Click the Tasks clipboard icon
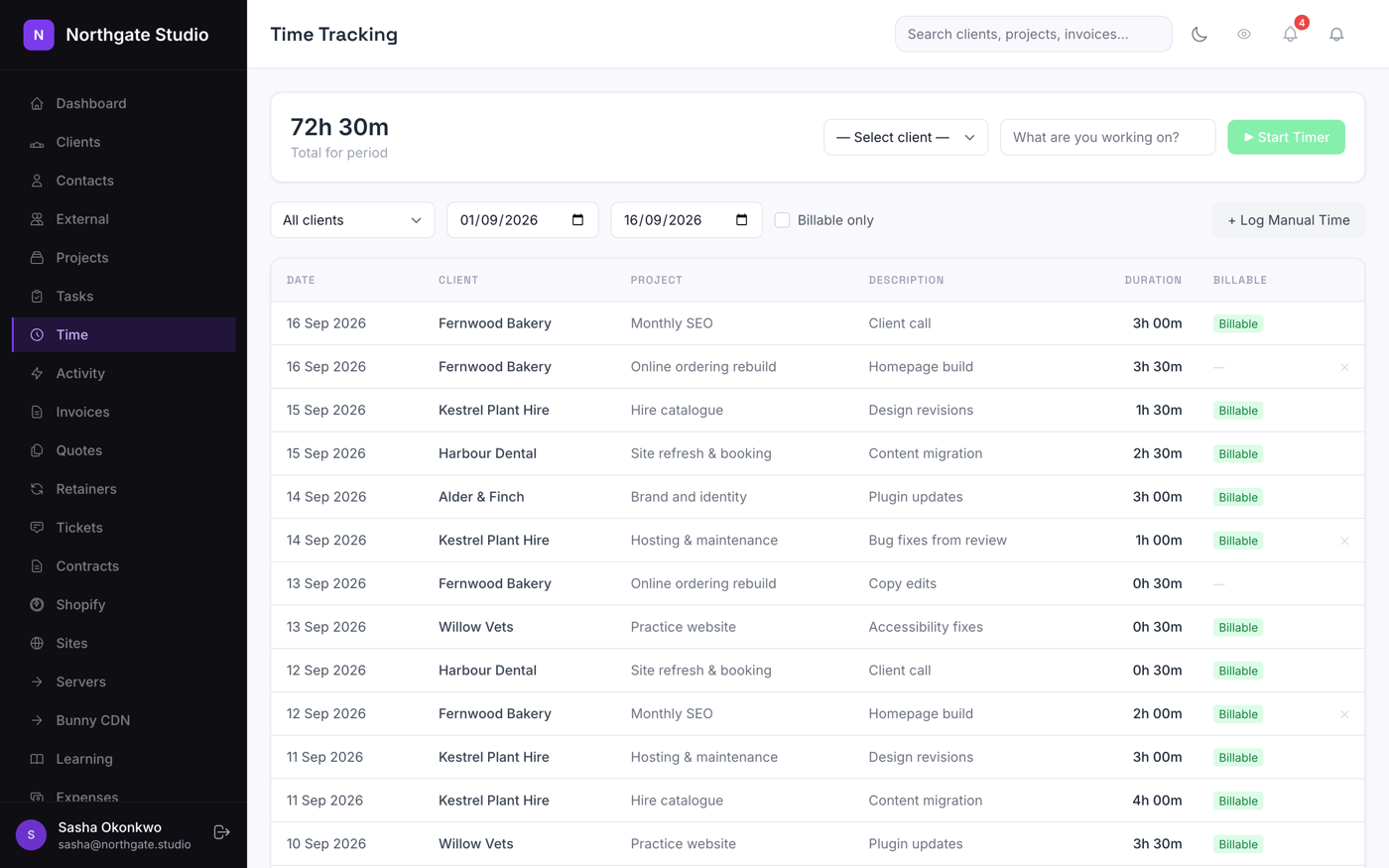Viewport: 1389px width, 868px height. click(x=37, y=297)
